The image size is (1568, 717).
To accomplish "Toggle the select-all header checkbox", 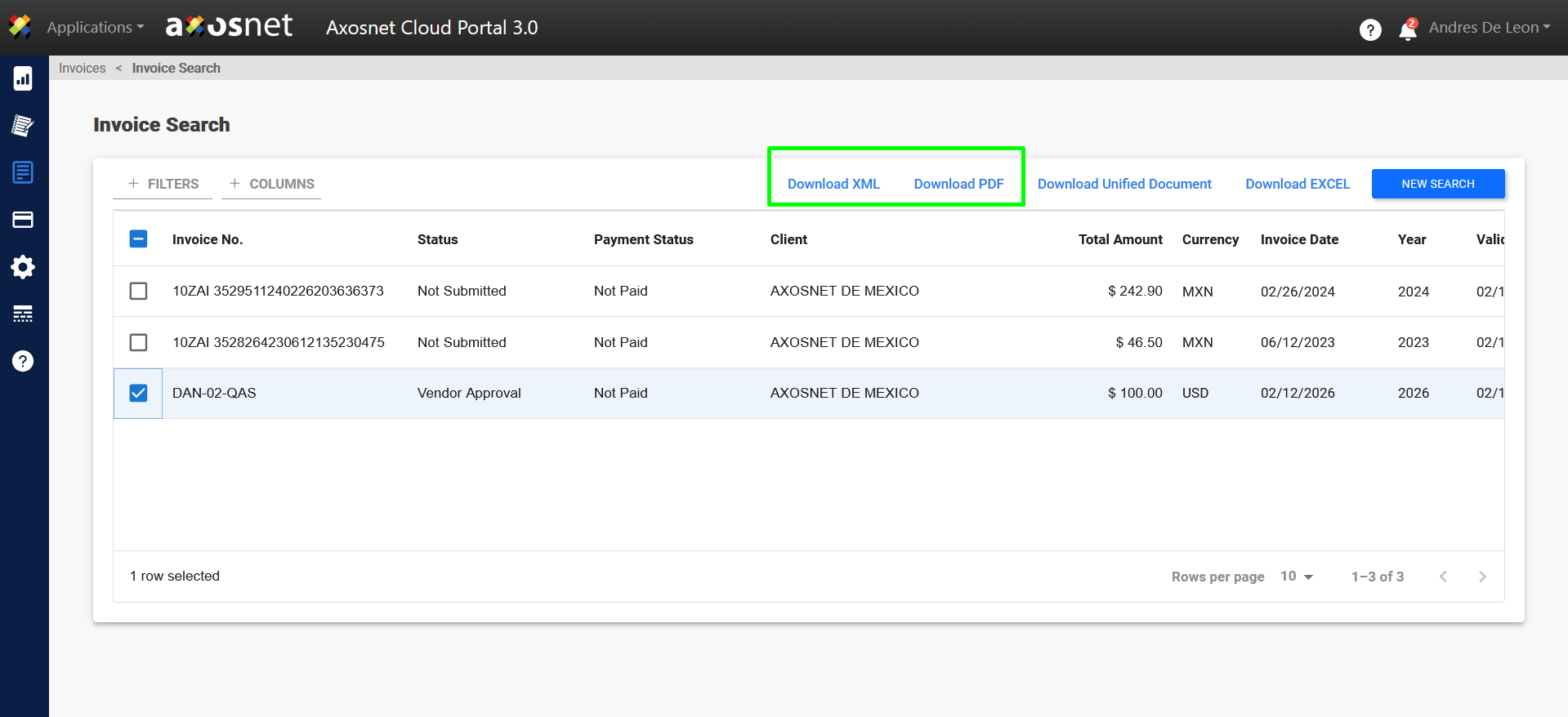I will coord(139,239).
